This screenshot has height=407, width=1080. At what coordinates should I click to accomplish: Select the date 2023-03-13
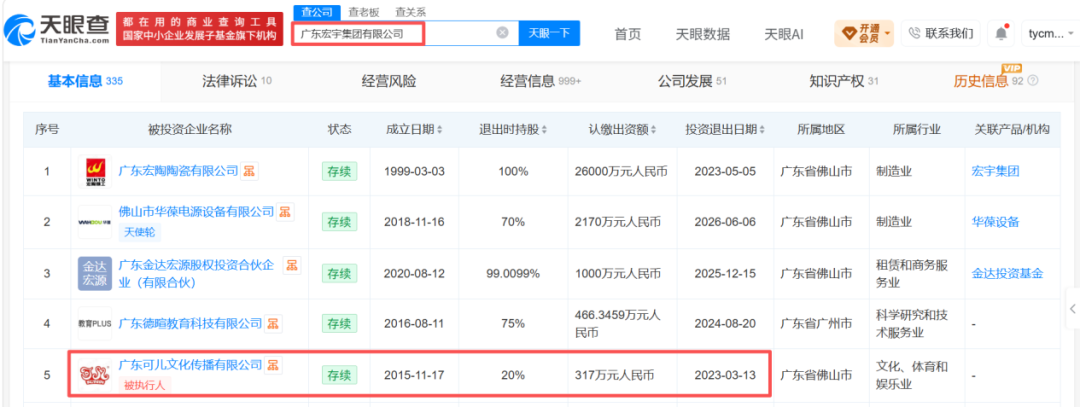click(724, 375)
